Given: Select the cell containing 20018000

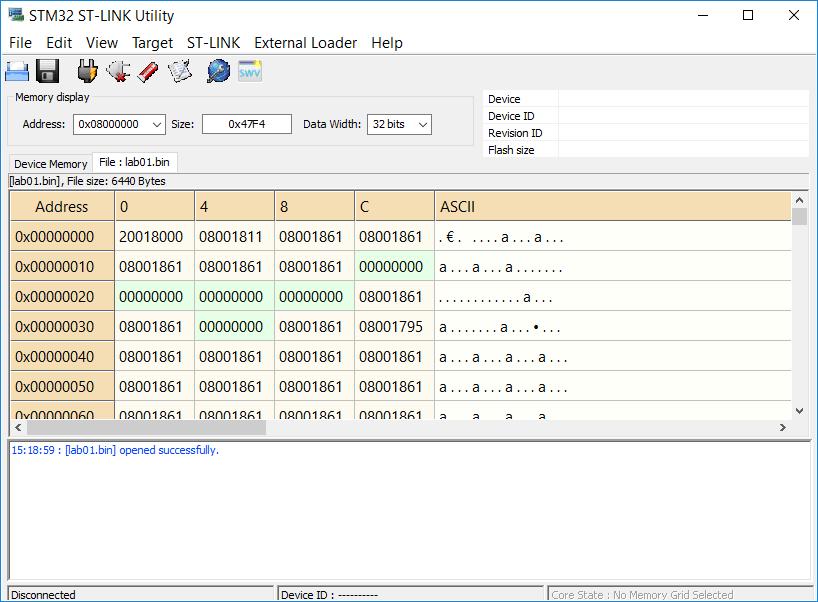Looking at the screenshot, I should (155, 237).
